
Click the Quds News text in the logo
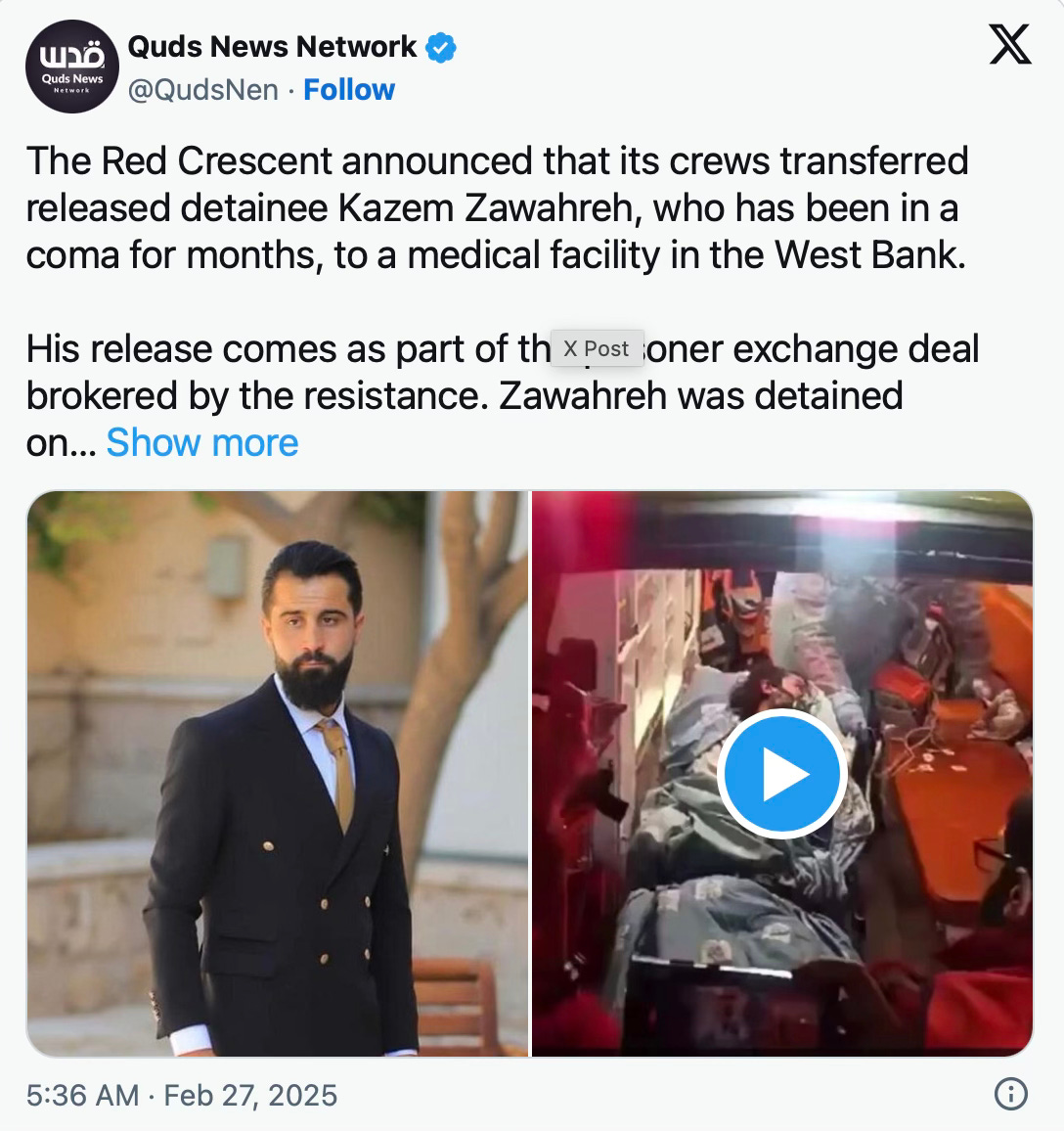(x=72, y=78)
